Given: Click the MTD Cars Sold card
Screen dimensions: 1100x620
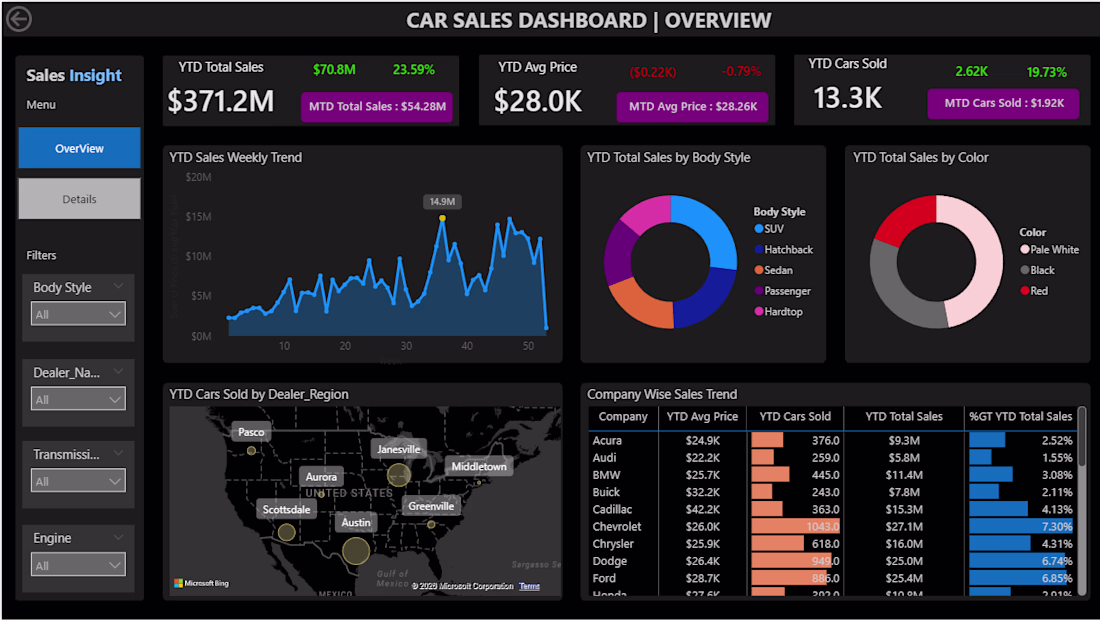Looking at the screenshot, I should [1003, 103].
